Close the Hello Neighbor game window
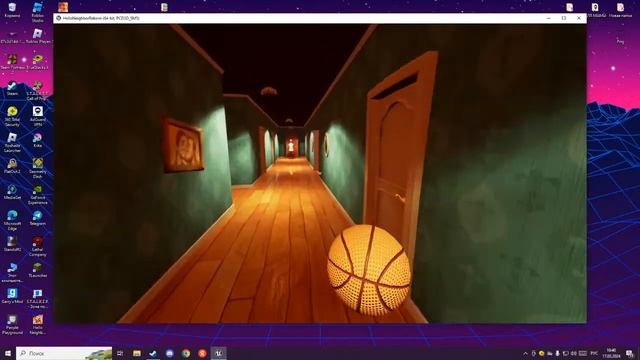The width and height of the screenshot is (640, 360). [x=579, y=18]
